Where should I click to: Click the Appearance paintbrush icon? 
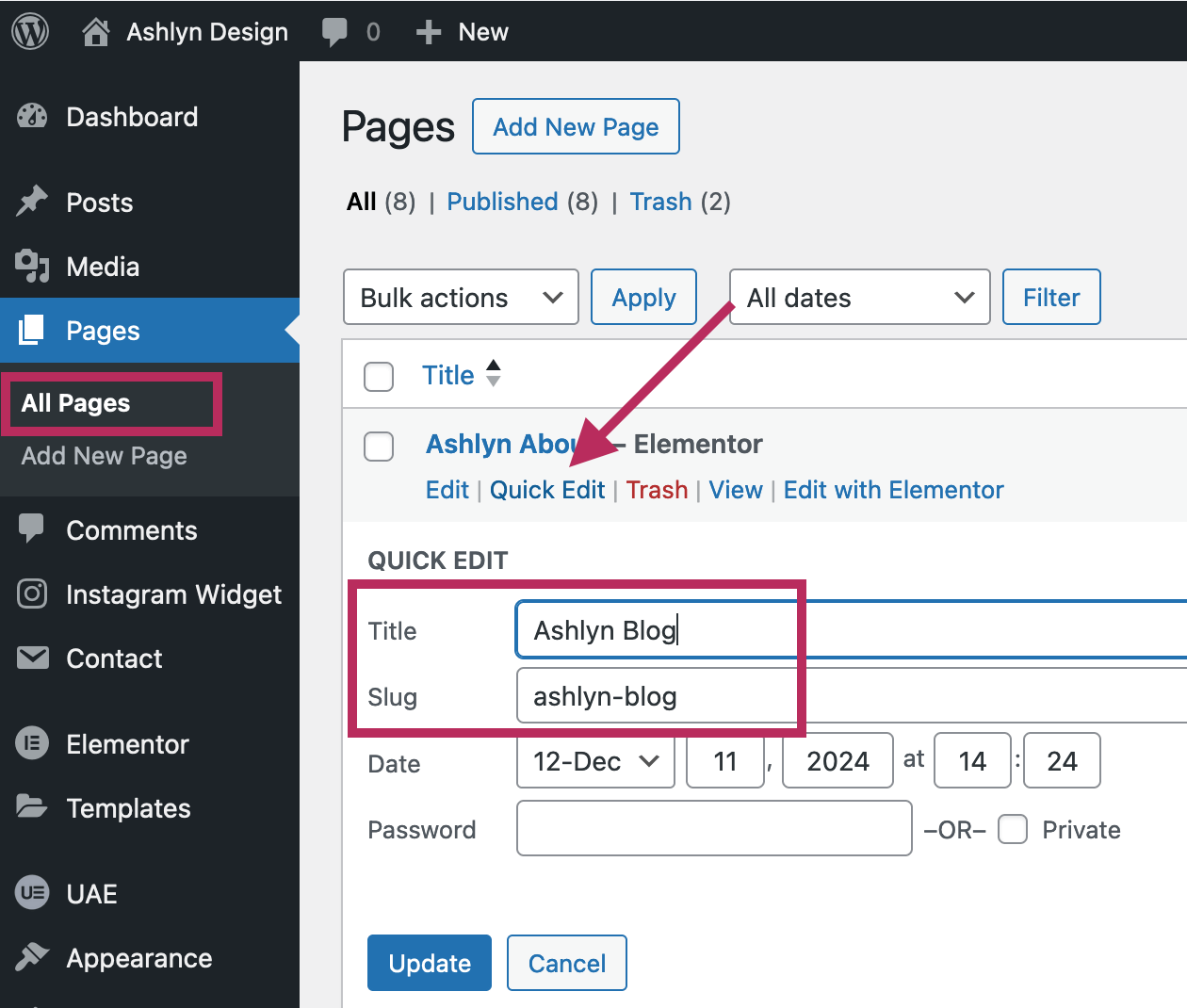(x=31, y=957)
